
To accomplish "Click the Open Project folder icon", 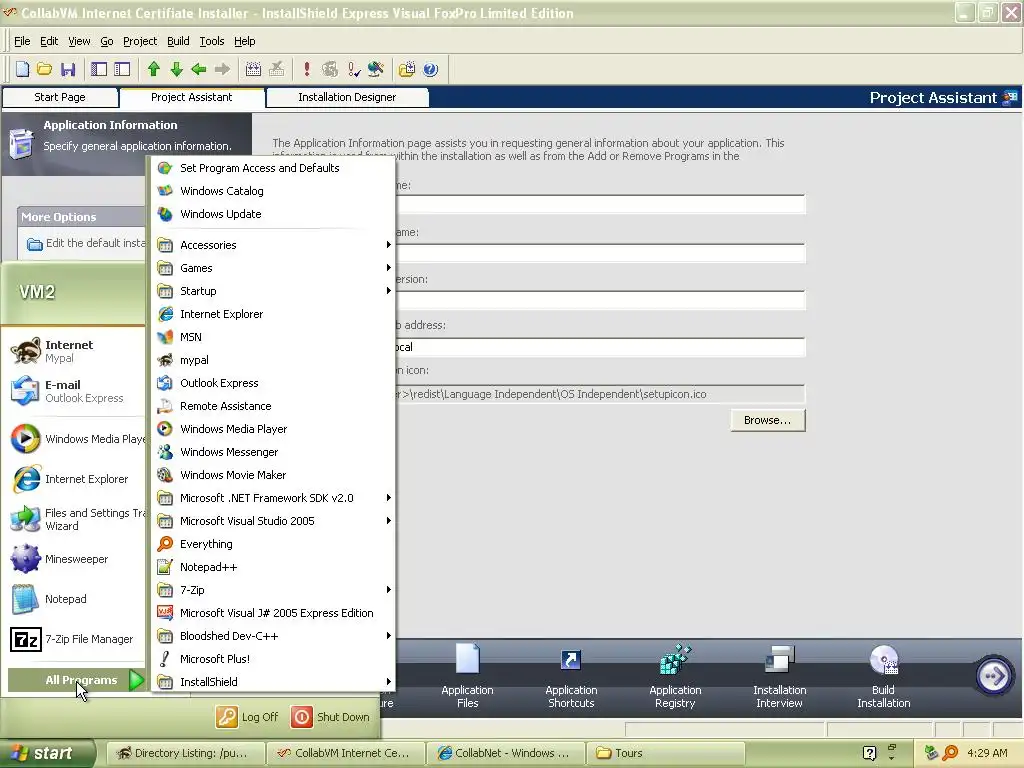I will pos(44,69).
